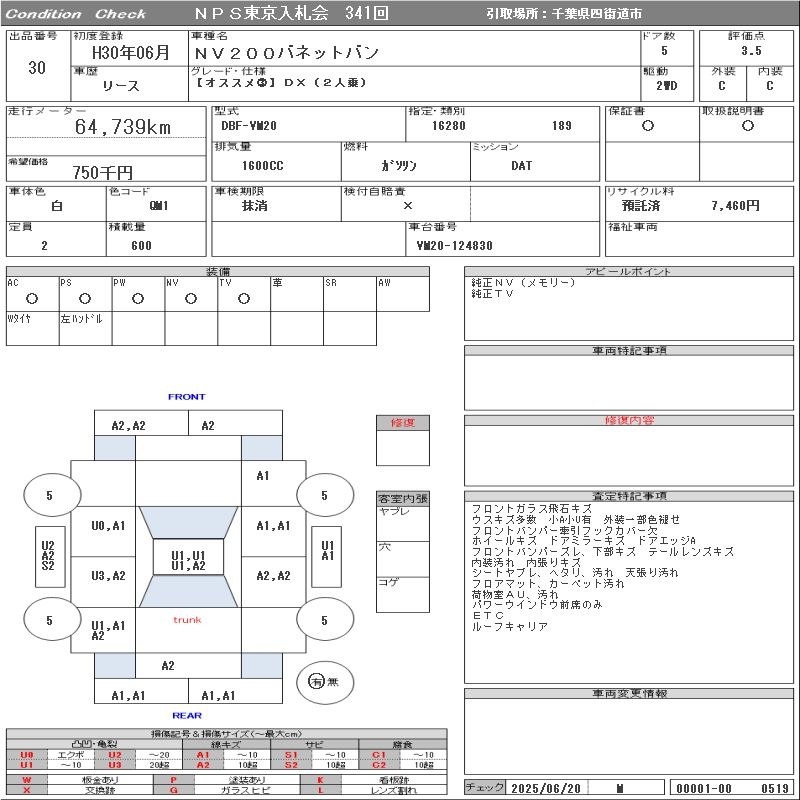Click the AC equipment circle mark

(32, 298)
